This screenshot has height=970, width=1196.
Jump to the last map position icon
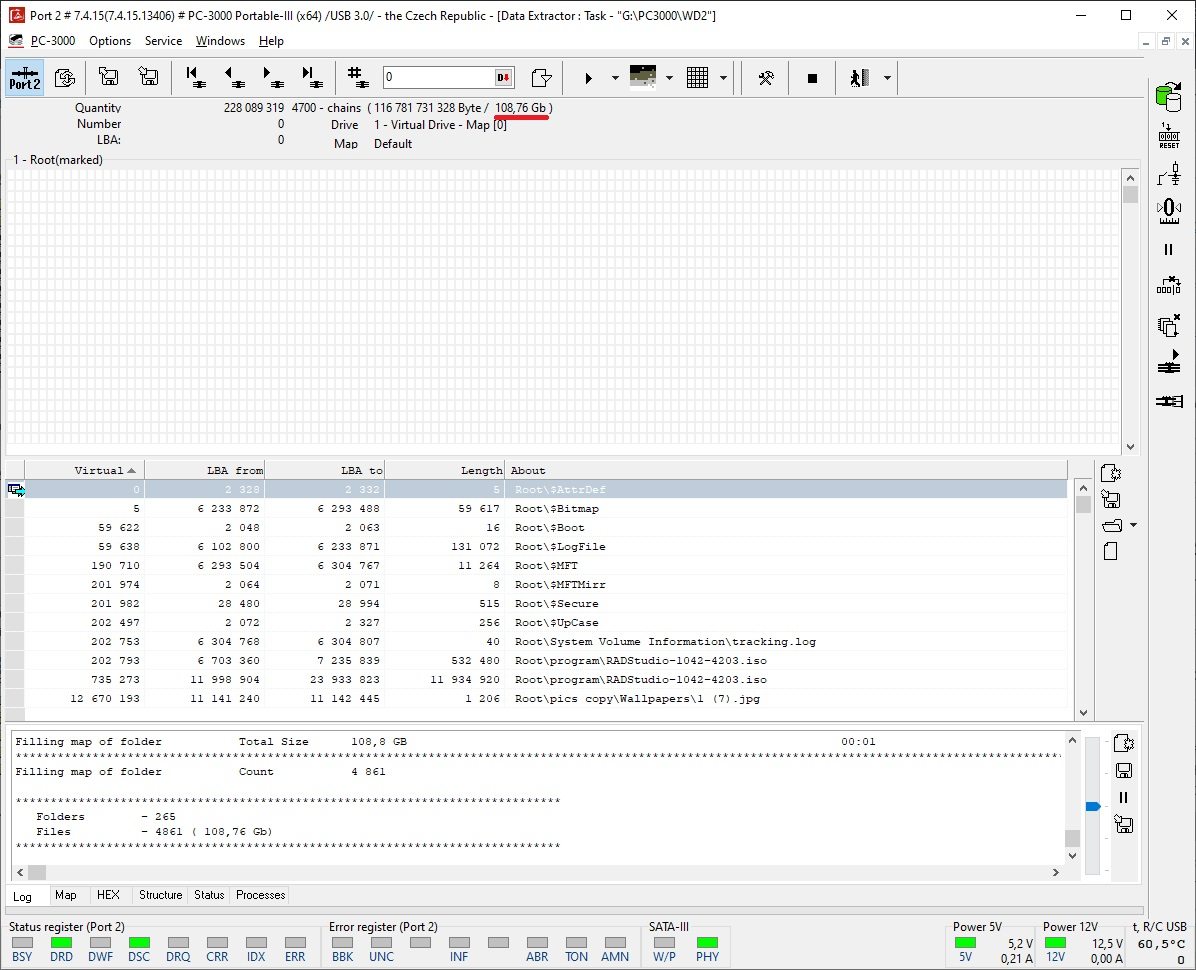[x=310, y=78]
